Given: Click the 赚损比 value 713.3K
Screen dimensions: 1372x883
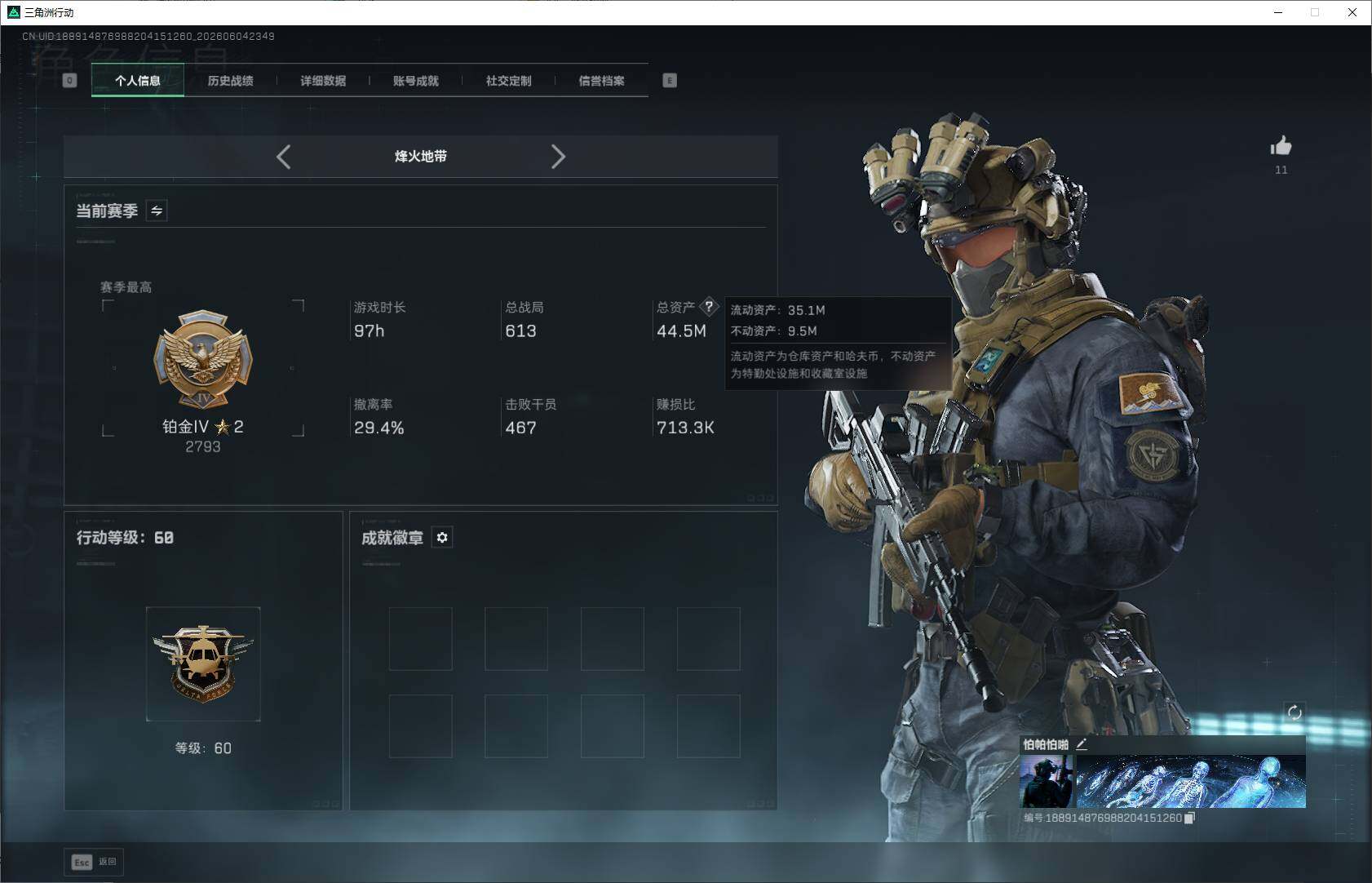Looking at the screenshot, I should (685, 428).
